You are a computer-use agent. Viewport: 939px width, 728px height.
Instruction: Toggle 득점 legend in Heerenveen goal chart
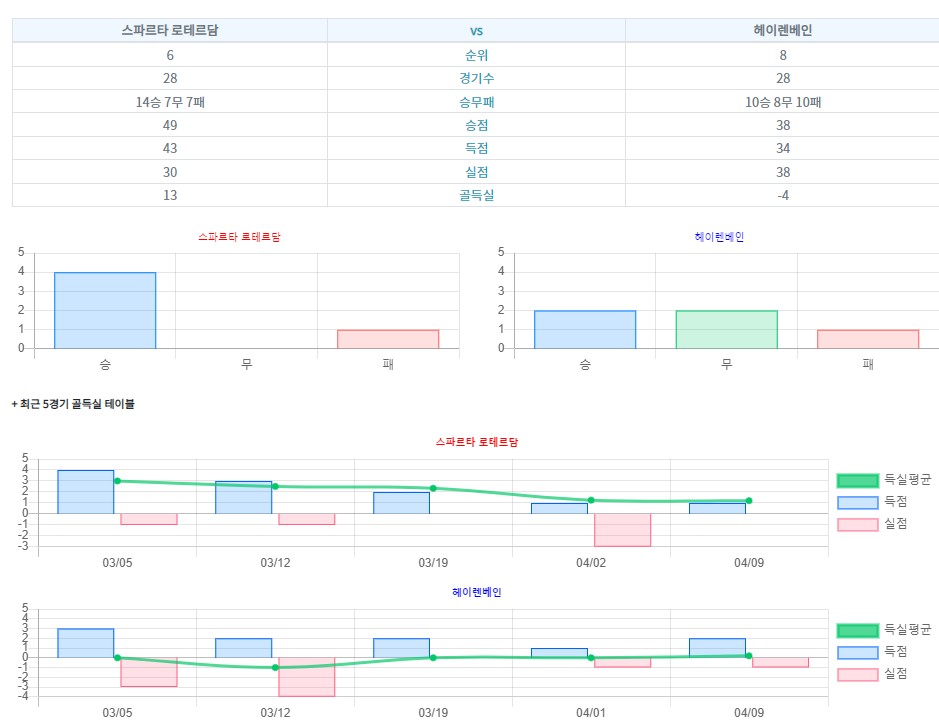(x=872, y=652)
